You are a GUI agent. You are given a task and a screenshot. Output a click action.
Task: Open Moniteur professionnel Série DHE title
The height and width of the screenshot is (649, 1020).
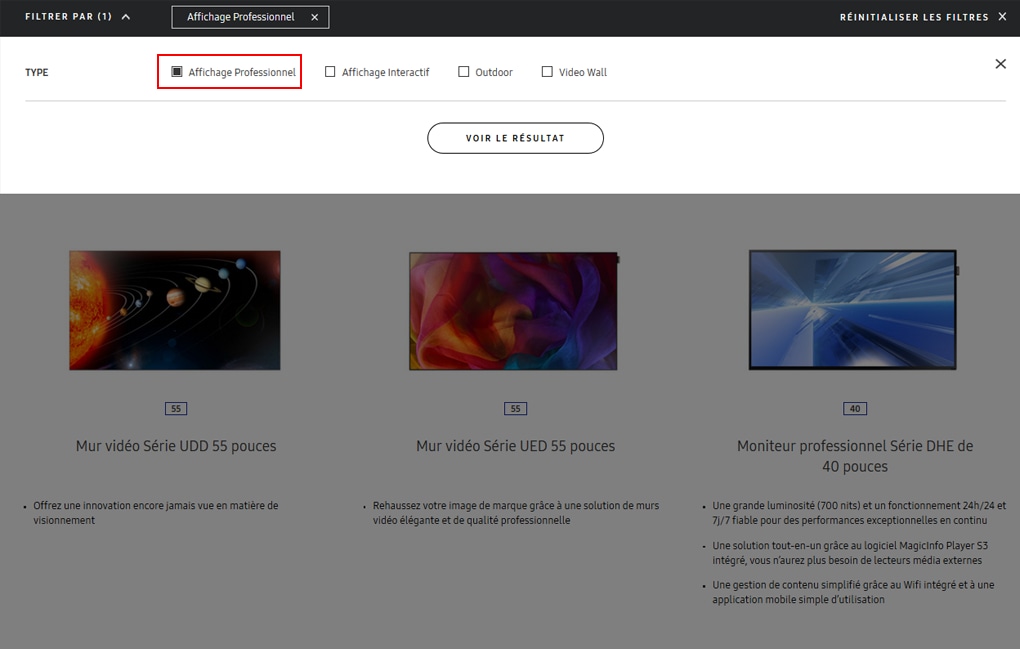(x=855, y=456)
